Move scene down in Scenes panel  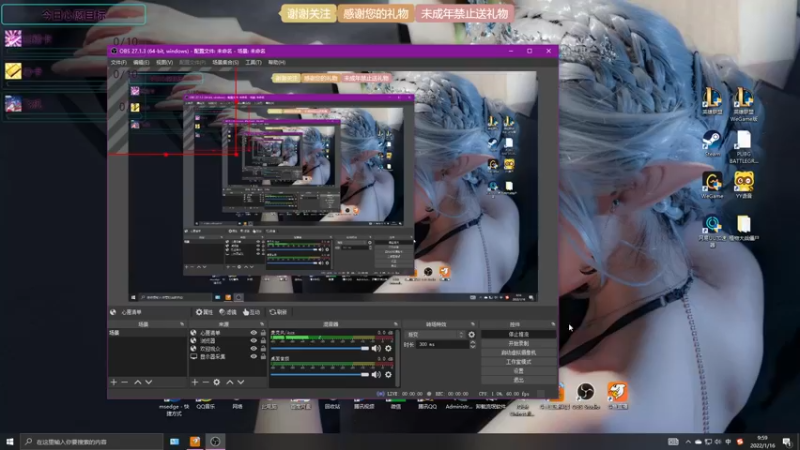click(x=148, y=382)
